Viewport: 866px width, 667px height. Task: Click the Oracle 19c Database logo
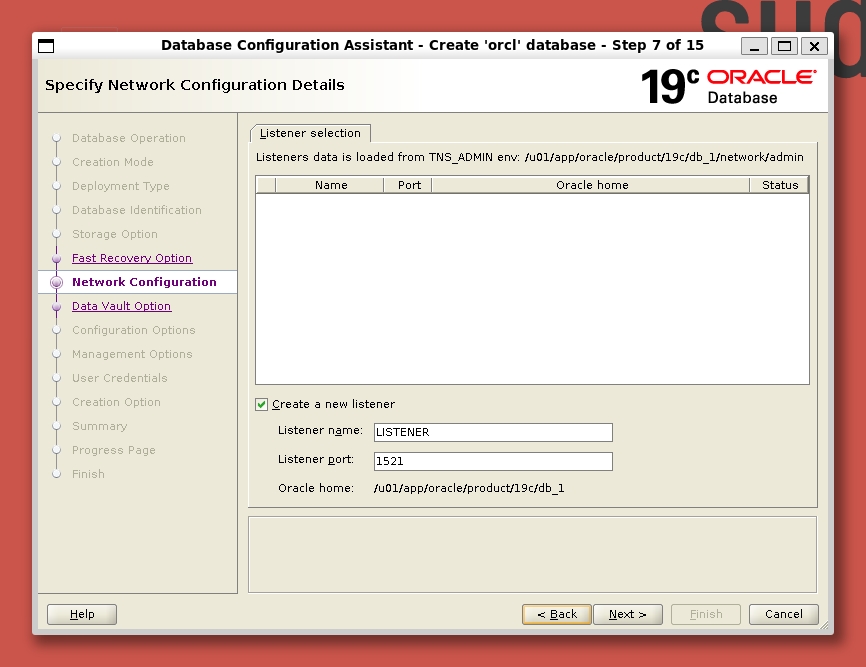(729, 86)
